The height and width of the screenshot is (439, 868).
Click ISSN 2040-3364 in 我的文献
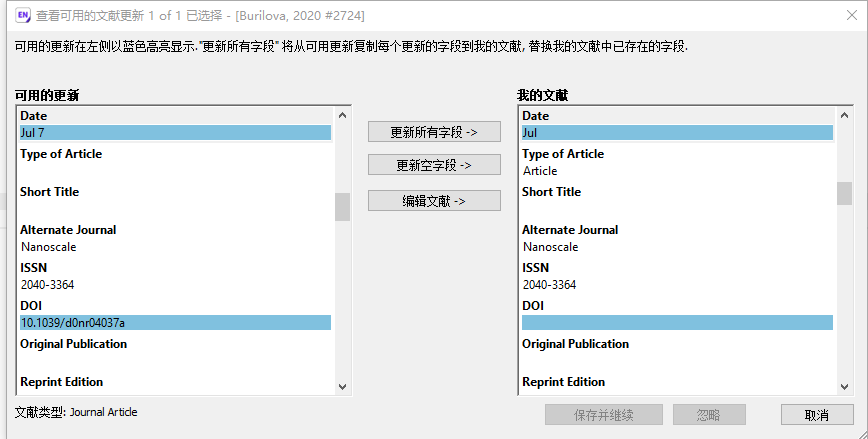(x=550, y=285)
